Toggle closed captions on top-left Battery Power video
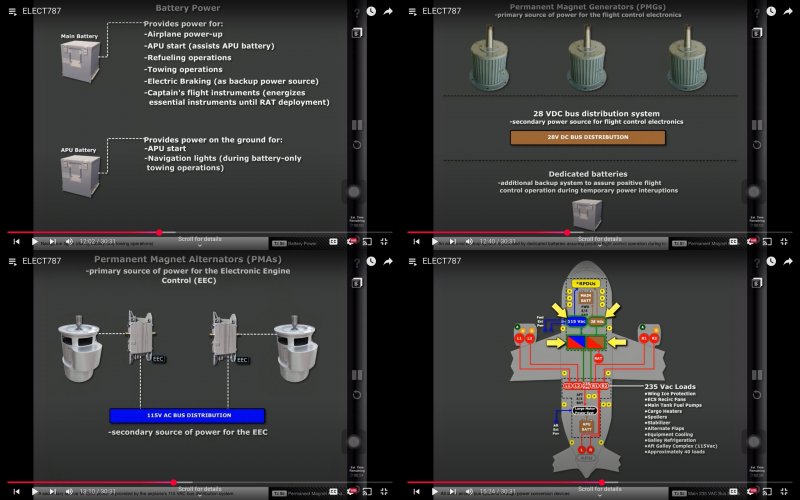Image resolution: width=800 pixels, height=500 pixels. [x=333, y=242]
